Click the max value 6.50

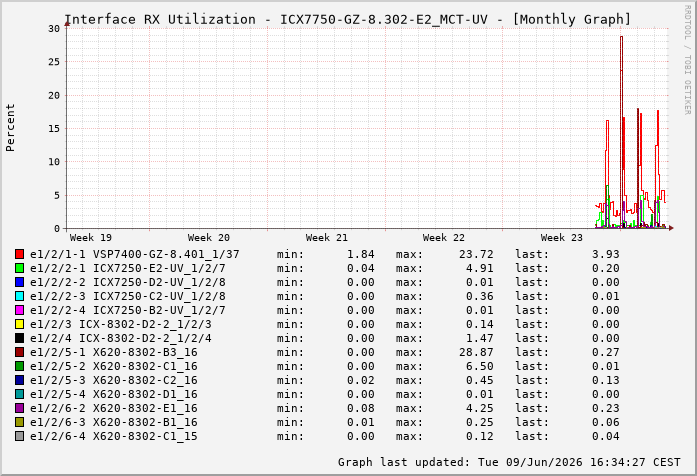pos(480,366)
